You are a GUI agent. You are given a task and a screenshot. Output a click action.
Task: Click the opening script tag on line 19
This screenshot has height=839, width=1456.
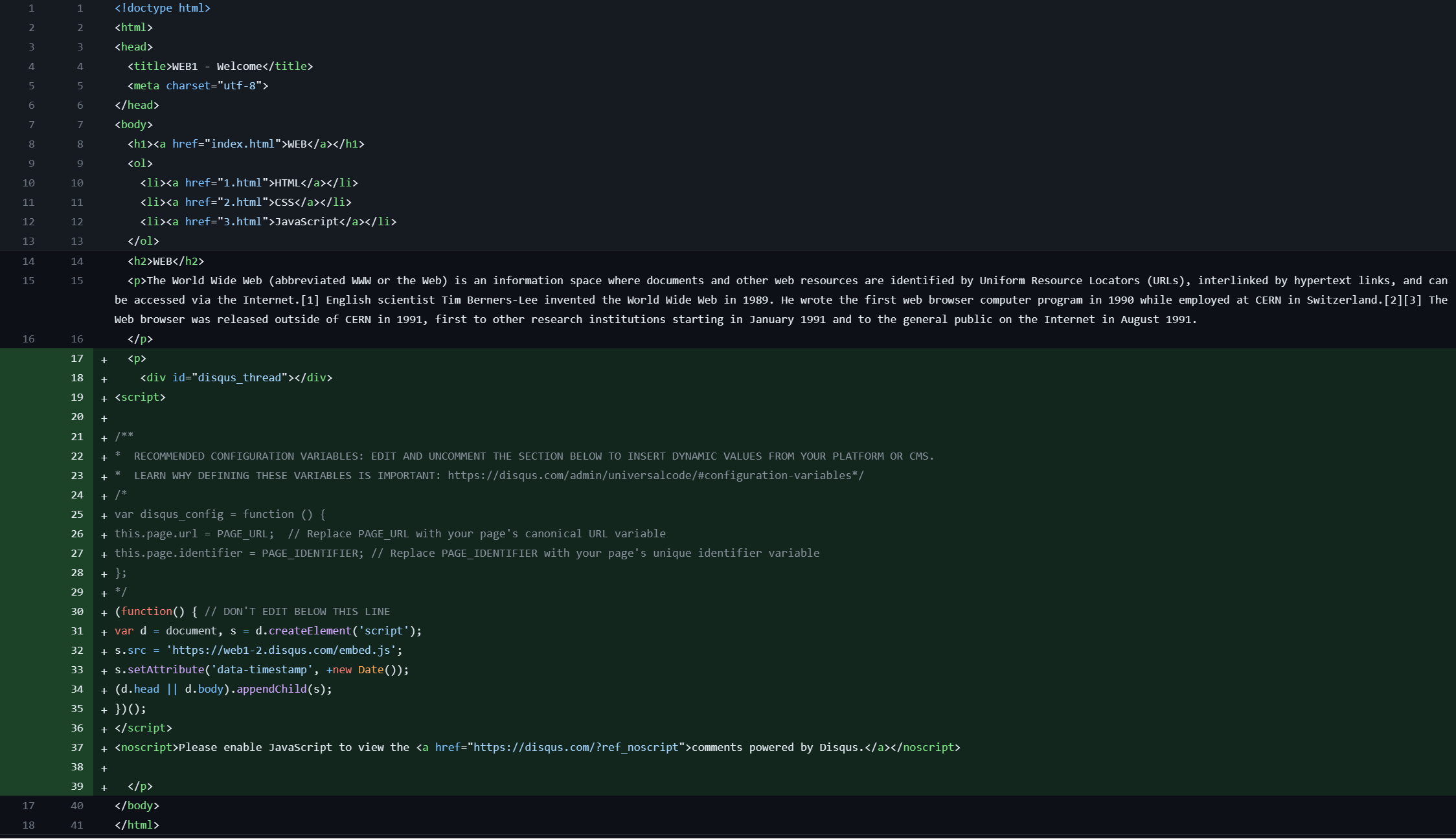click(140, 397)
